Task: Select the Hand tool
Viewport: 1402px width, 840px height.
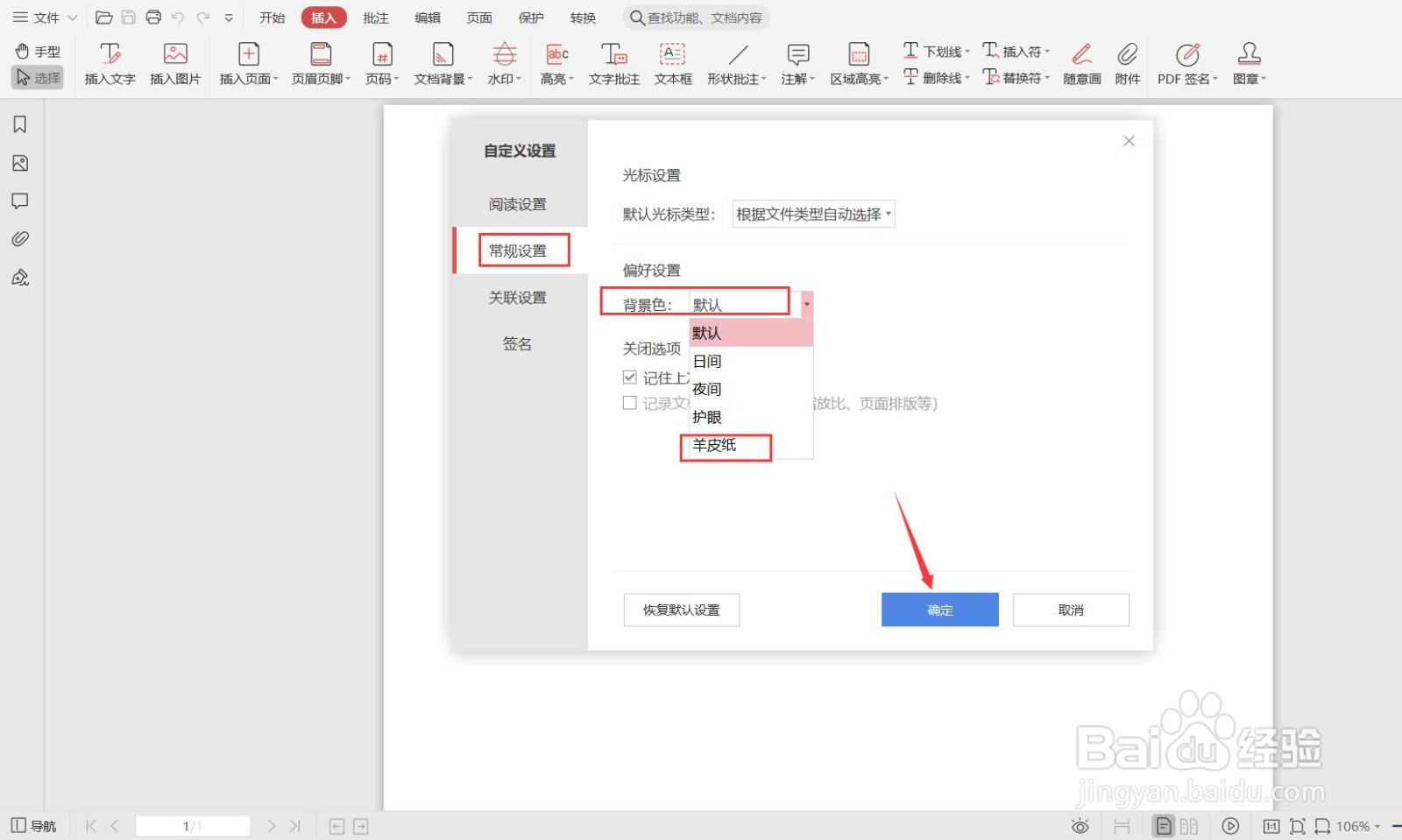Action: pyautogui.click(x=39, y=52)
